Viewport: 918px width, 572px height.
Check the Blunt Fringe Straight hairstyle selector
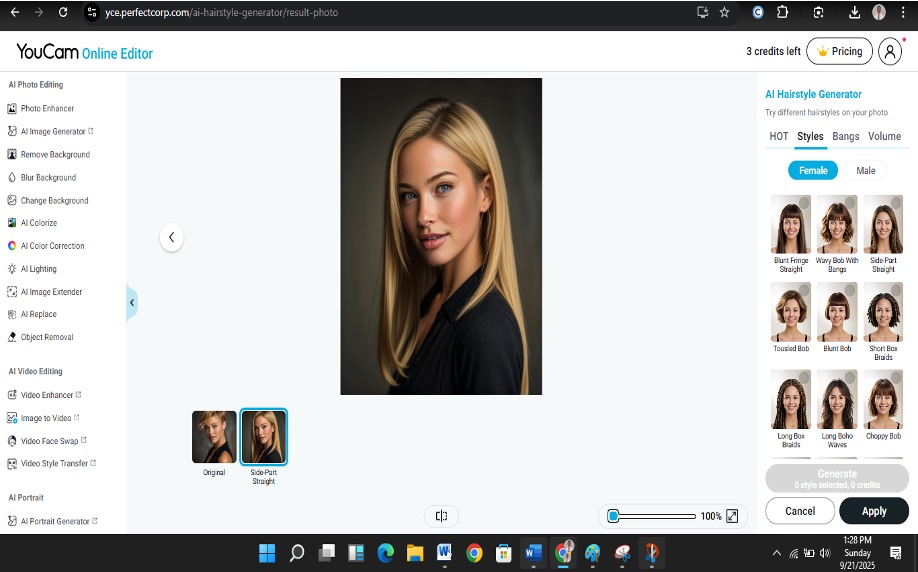click(x=804, y=204)
